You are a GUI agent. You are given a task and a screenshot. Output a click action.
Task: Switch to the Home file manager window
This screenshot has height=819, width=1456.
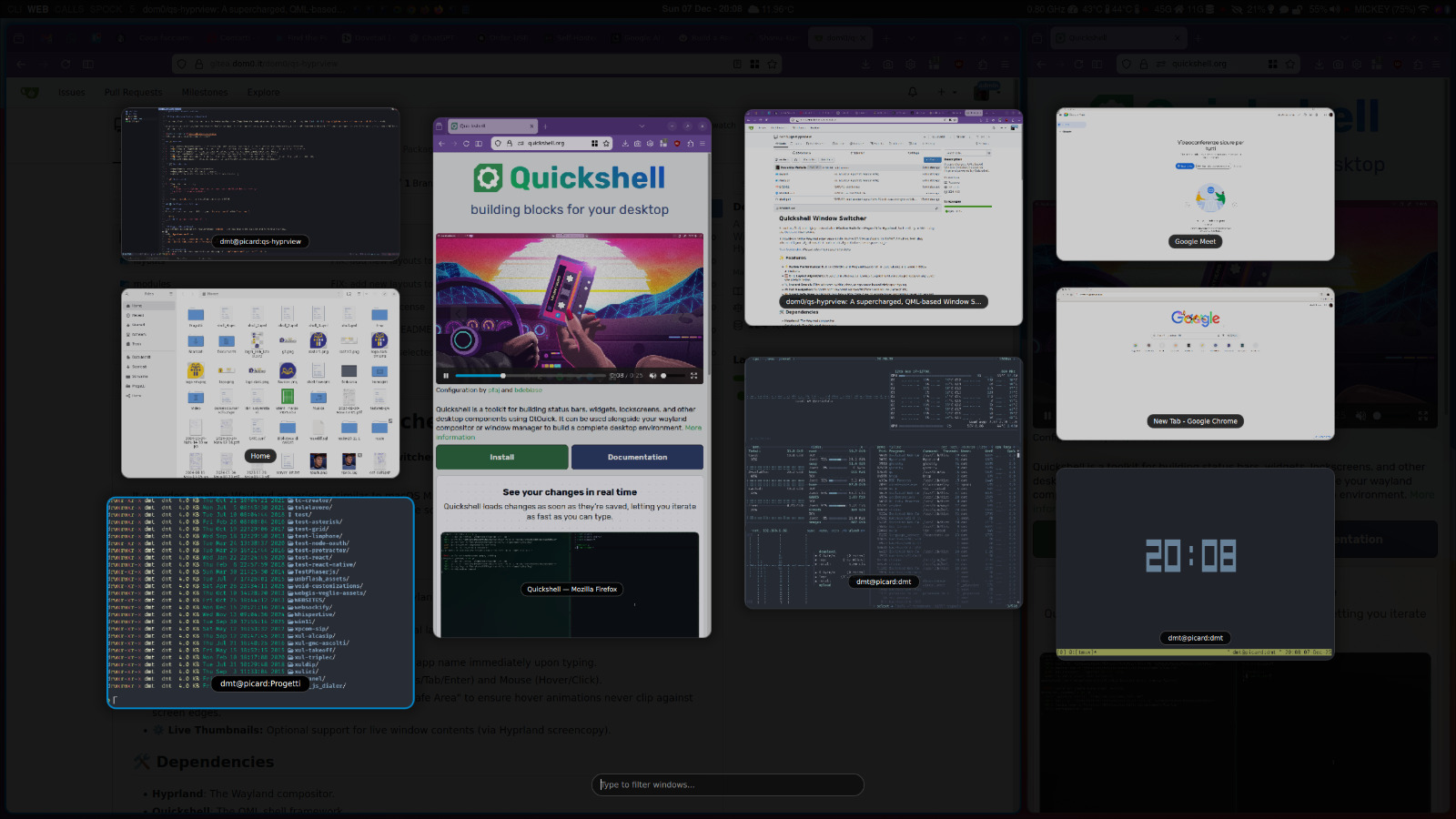point(260,383)
